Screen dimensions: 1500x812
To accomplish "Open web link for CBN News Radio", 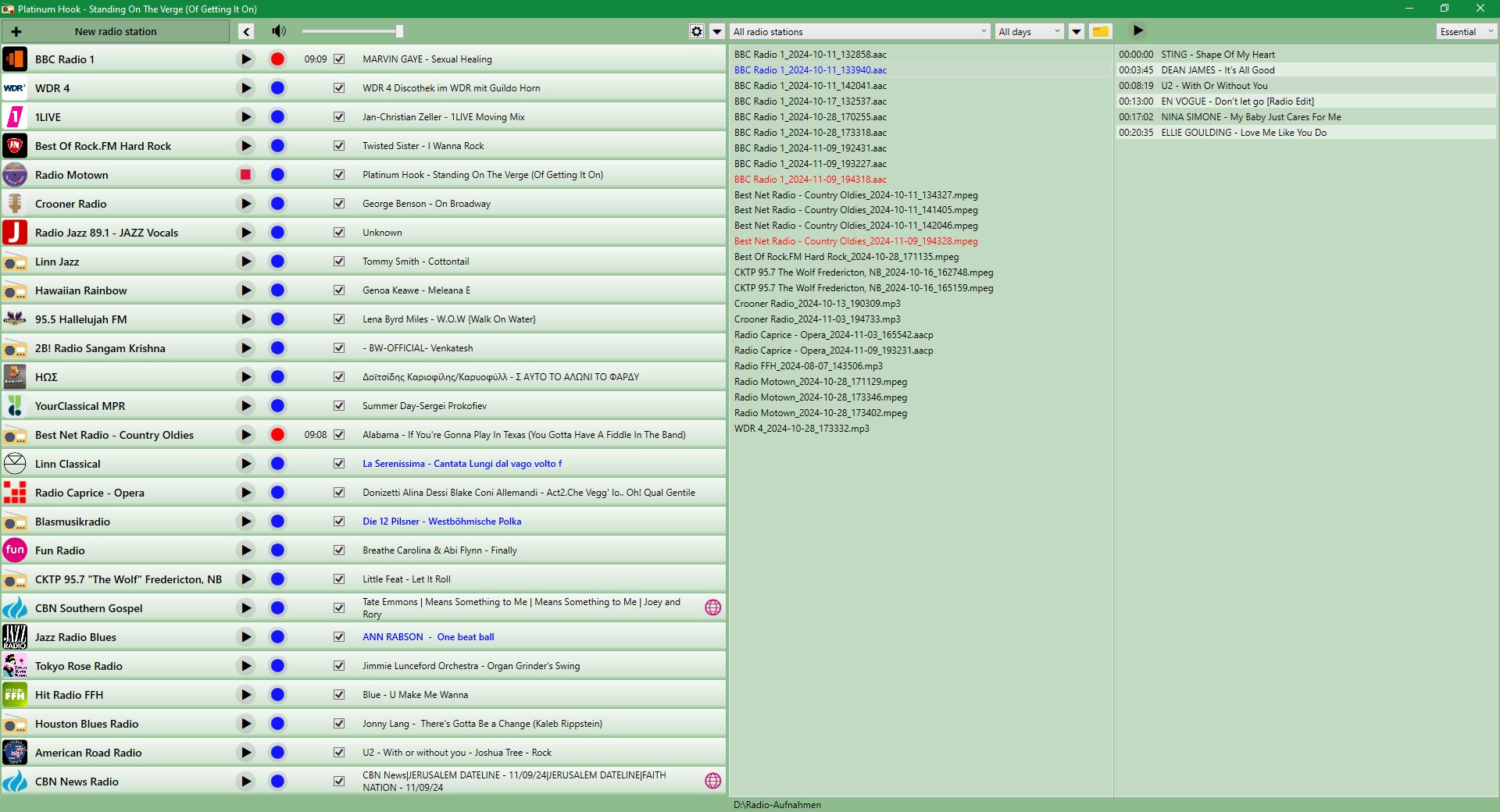I will coord(713,781).
